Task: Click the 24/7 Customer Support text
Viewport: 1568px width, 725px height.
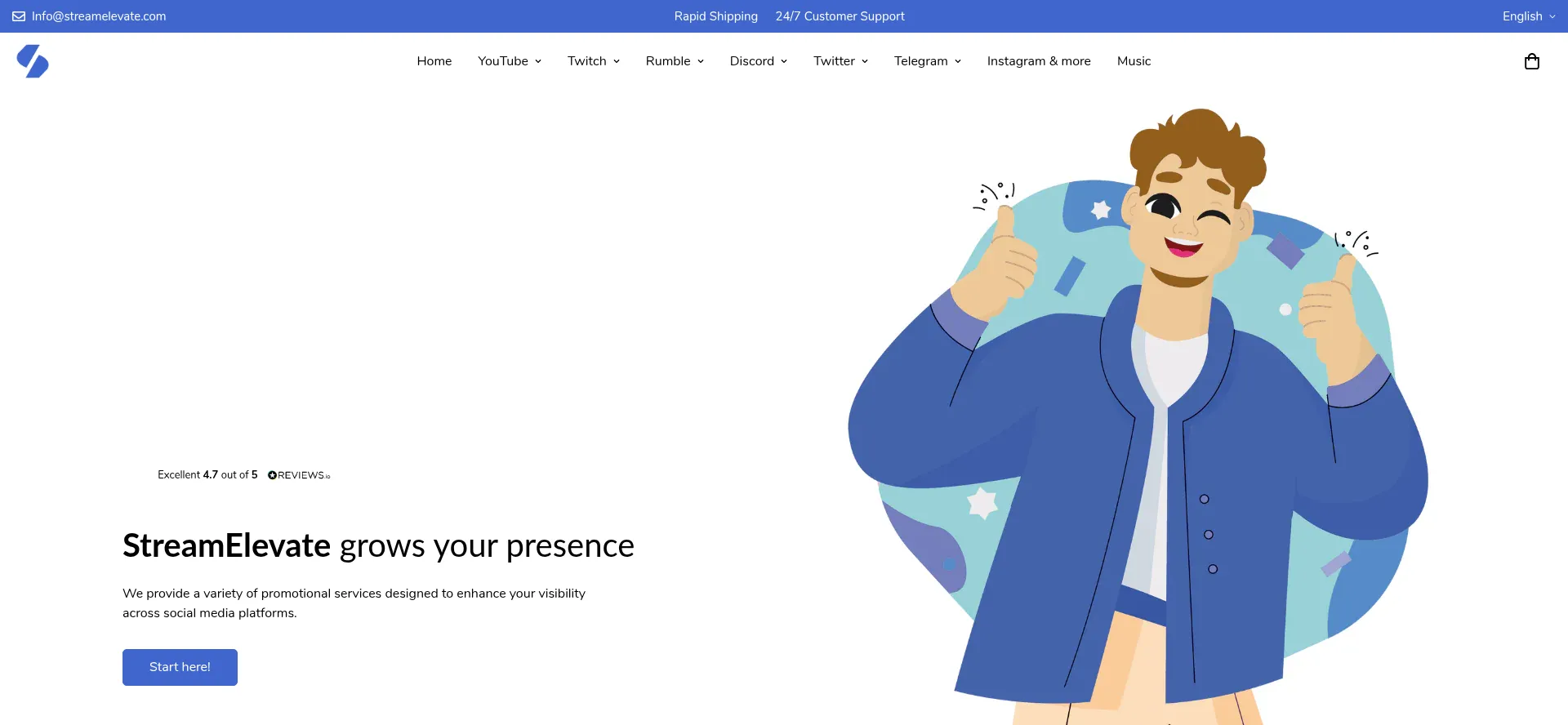Action: [x=840, y=16]
